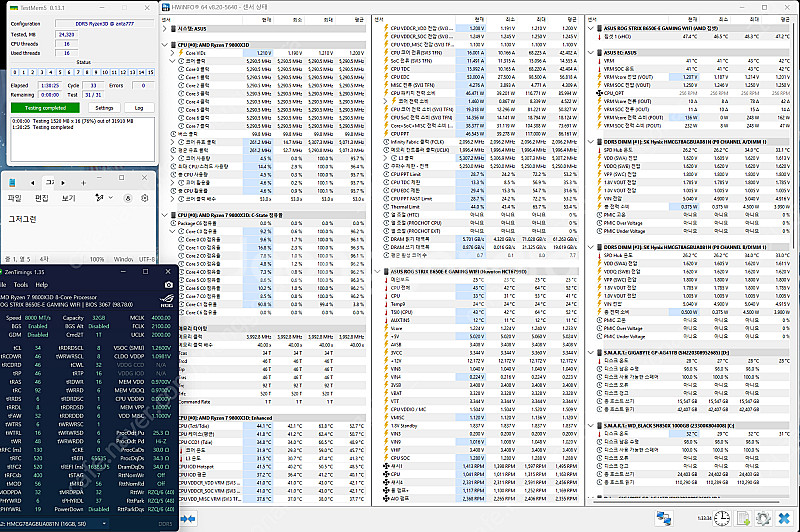This screenshot has height=532, width=800.
Task: Click ZenTimings Speed value 8000 MT/s
Action: pyautogui.click(x=38, y=318)
